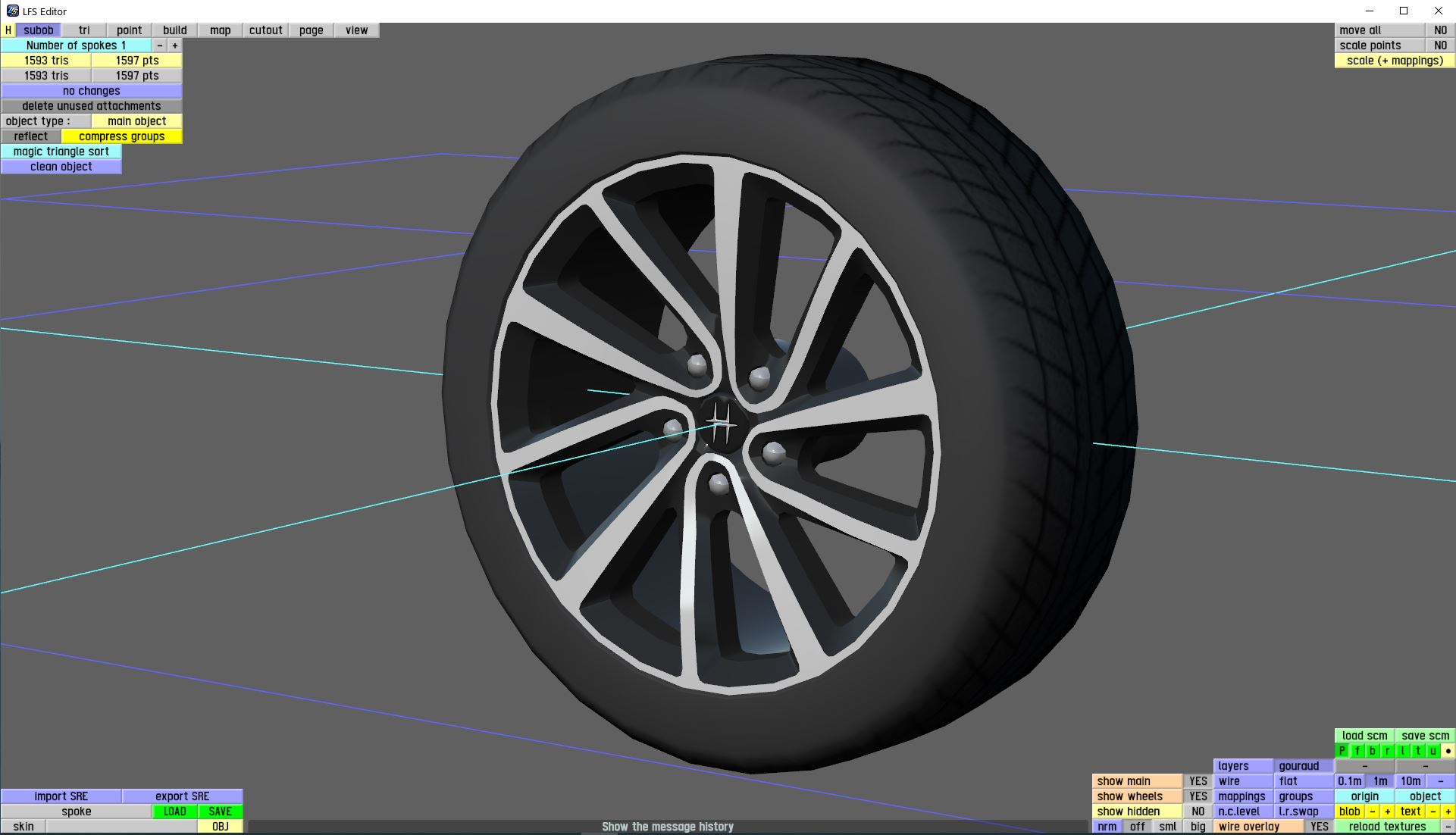Viewport: 1456px width, 835px height.
Task: Select the f front view button
Action: [x=1357, y=751]
